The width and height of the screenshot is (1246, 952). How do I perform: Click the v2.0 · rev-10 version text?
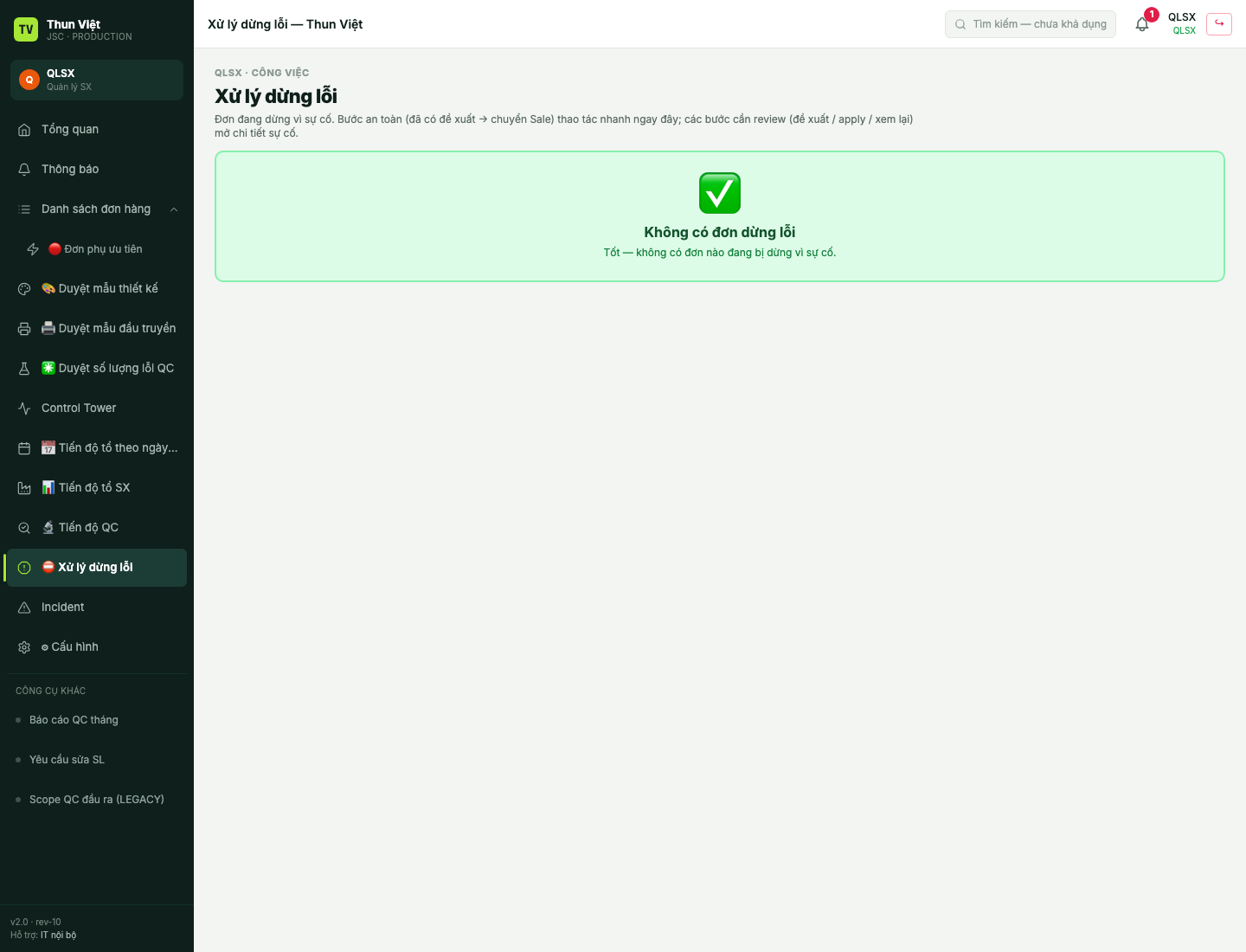[35, 922]
